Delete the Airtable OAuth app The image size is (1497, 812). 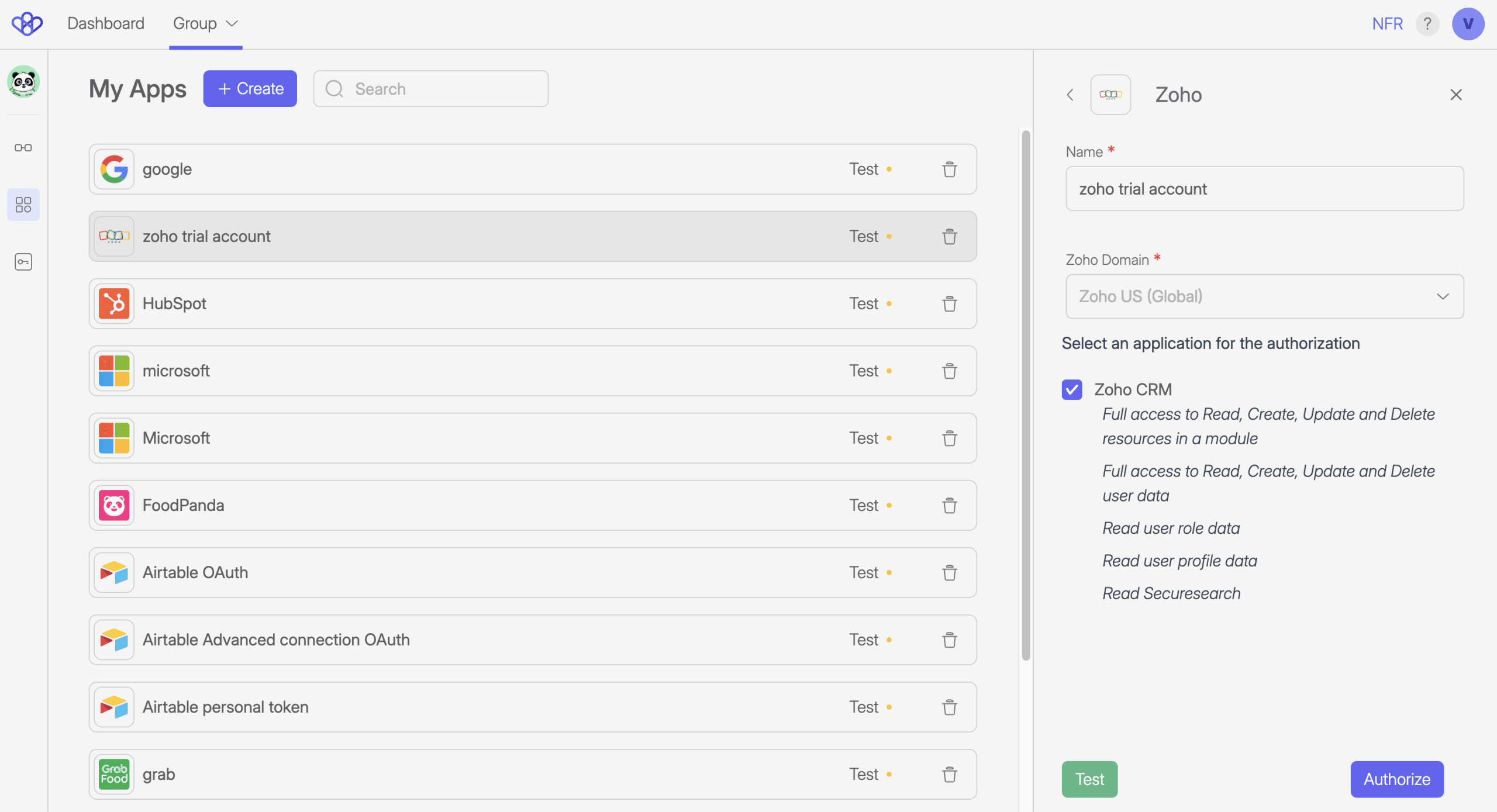(x=950, y=573)
